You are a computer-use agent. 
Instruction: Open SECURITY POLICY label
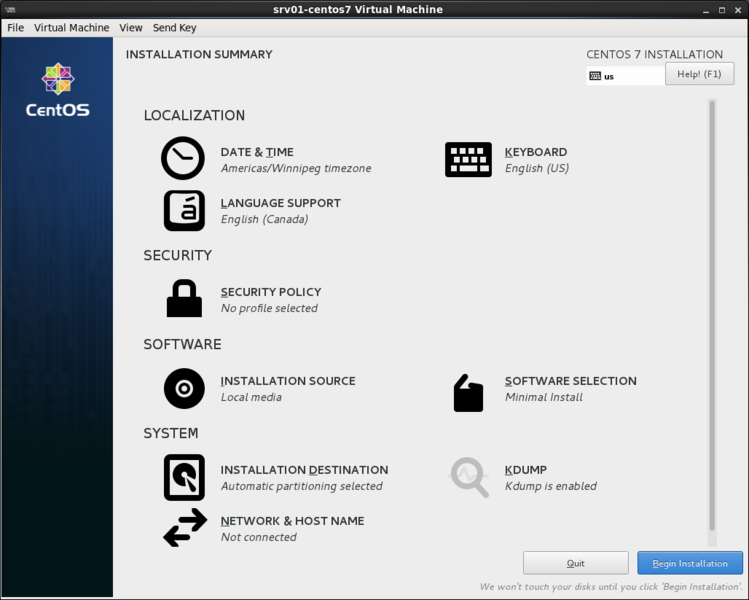[x=271, y=292]
